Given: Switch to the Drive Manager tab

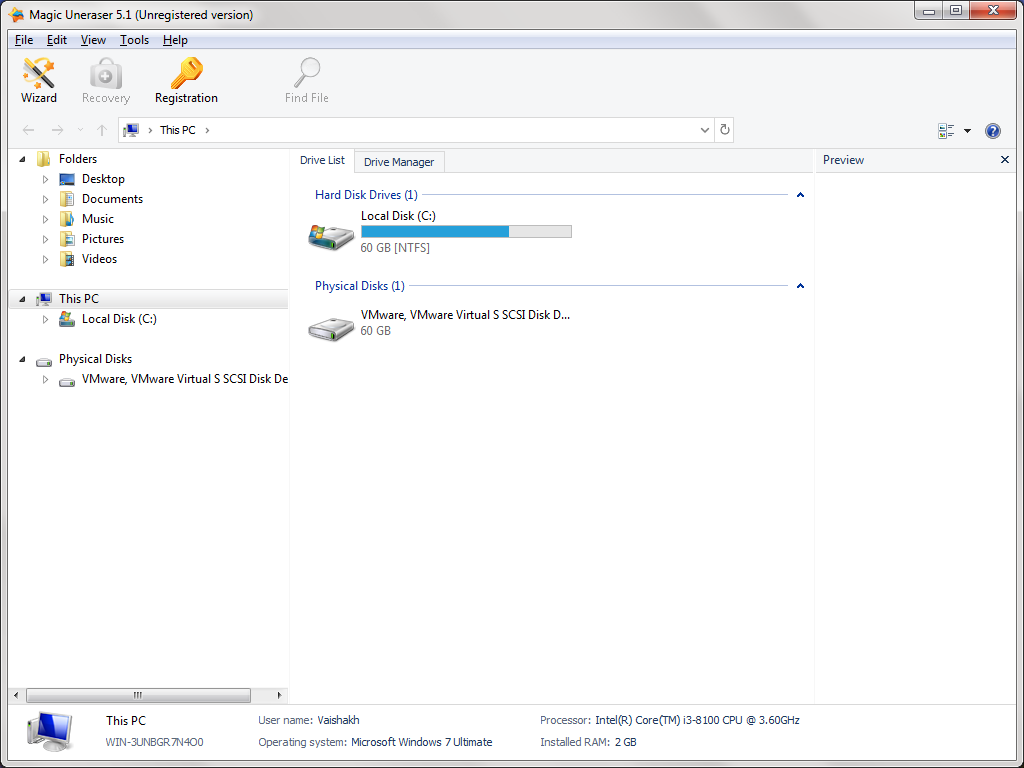Looking at the screenshot, I should (x=399, y=162).
